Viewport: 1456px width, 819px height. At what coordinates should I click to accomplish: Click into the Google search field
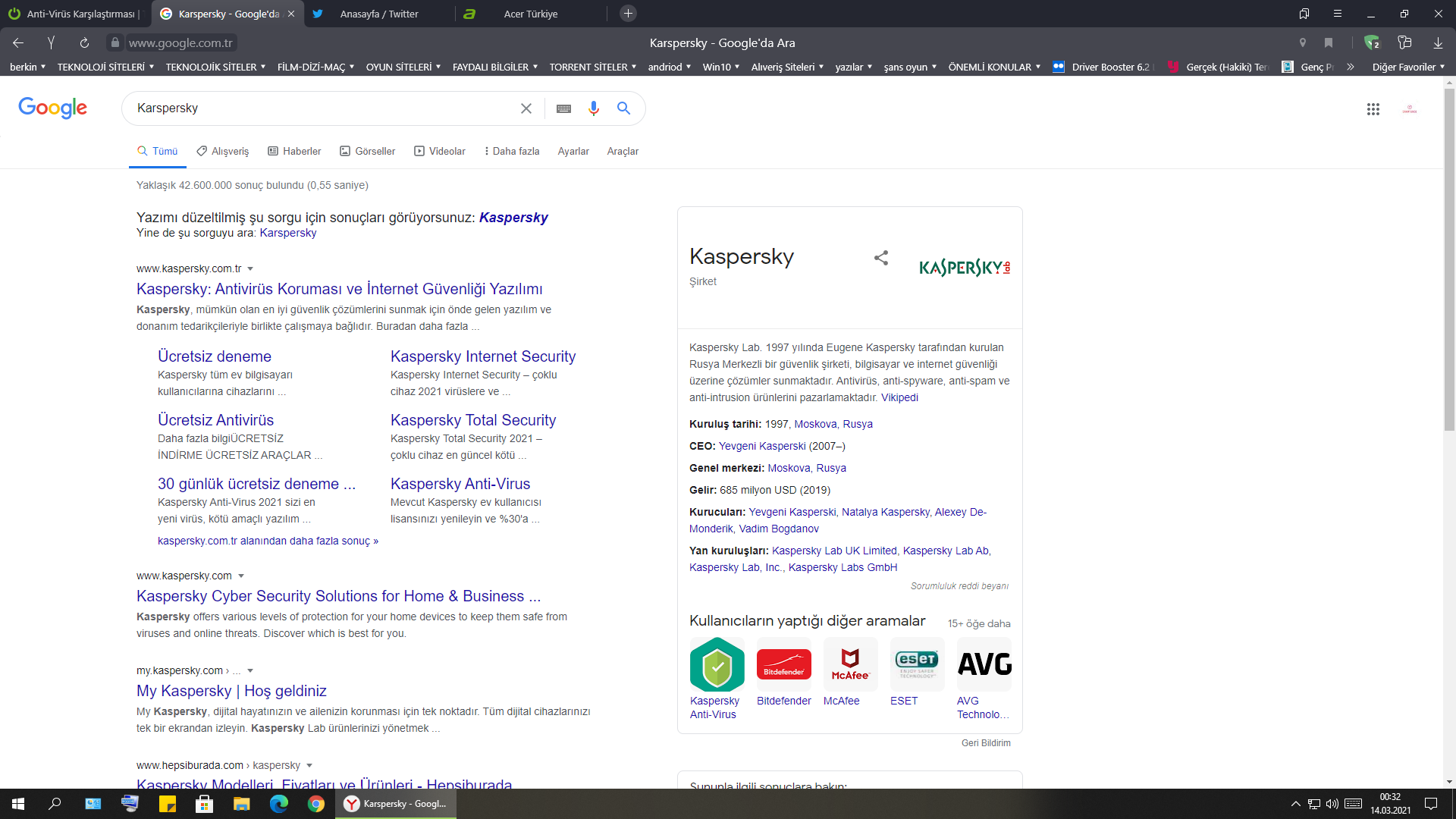tap(318, 108)
